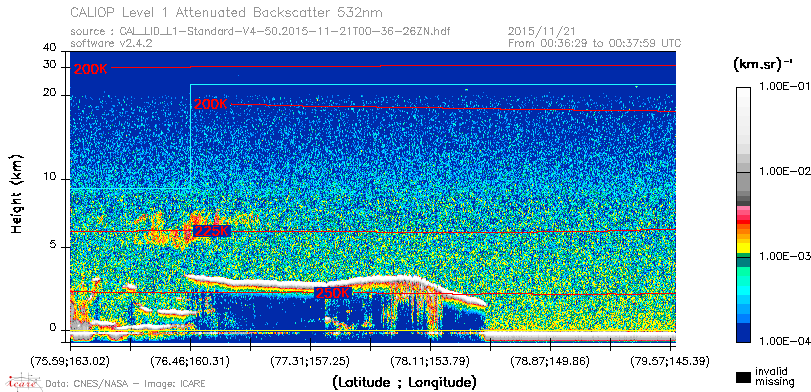Click the colorbar value "1.00E-04"
The width and height of the screenshot is (811, 392).
[x=784, y=341]
